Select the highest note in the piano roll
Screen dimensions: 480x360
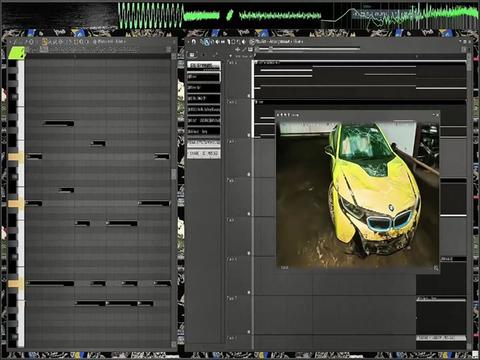coord(59,124)
